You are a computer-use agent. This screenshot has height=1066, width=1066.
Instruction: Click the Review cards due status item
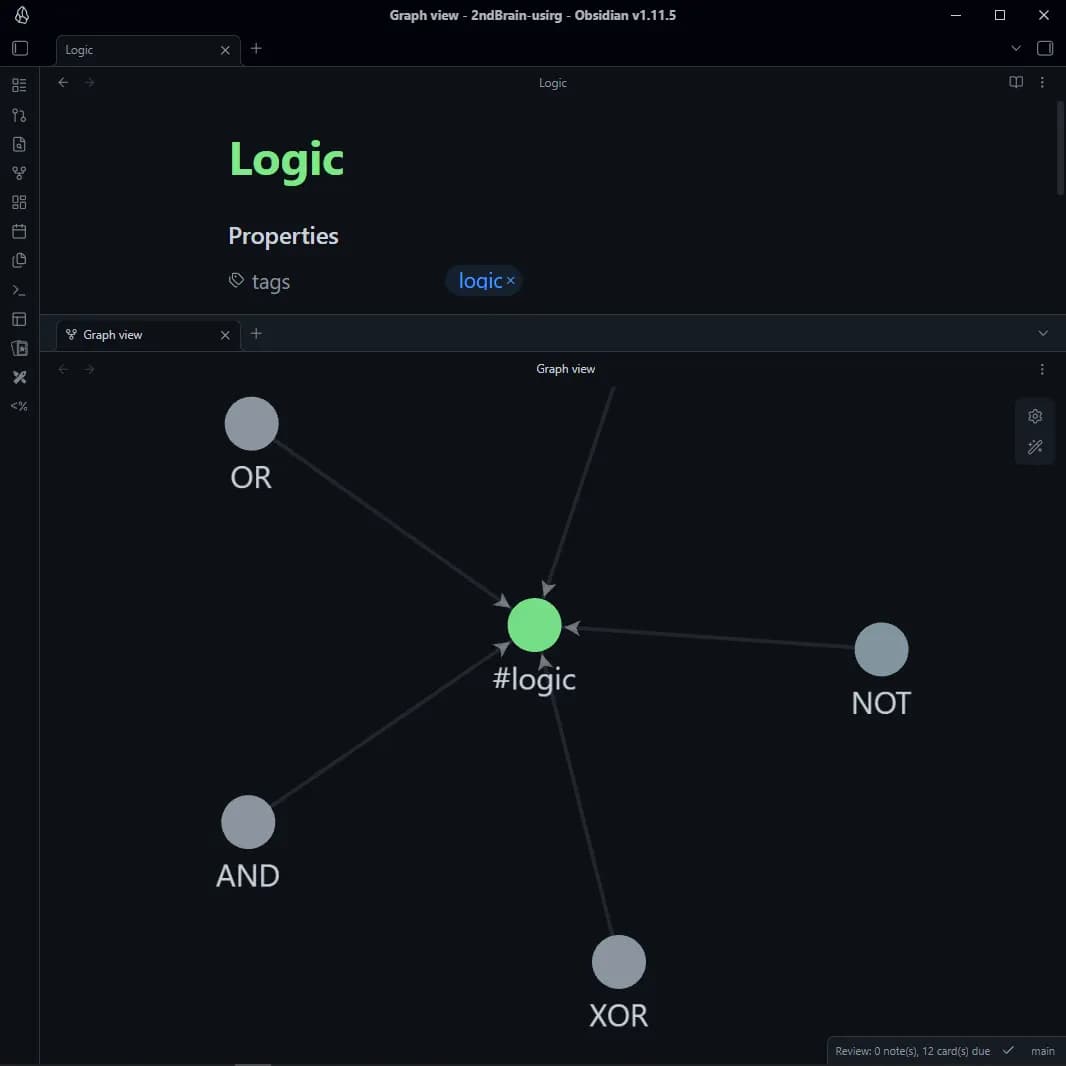(910, 1051)
